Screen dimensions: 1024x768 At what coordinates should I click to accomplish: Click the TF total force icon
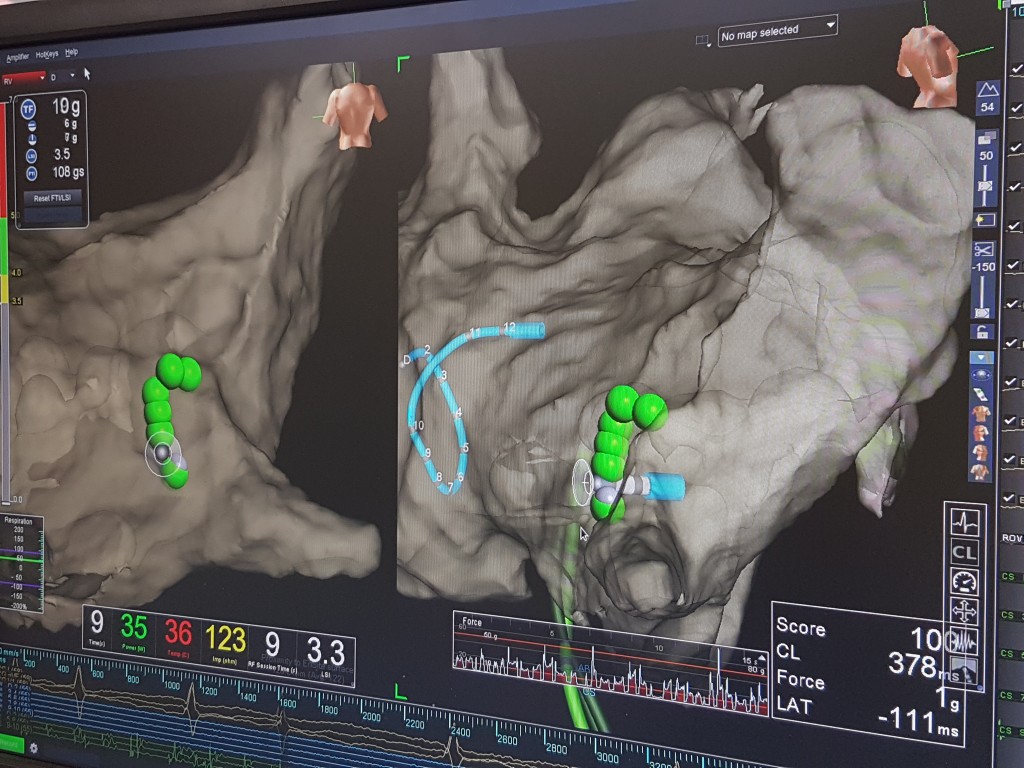coord(28,110)
